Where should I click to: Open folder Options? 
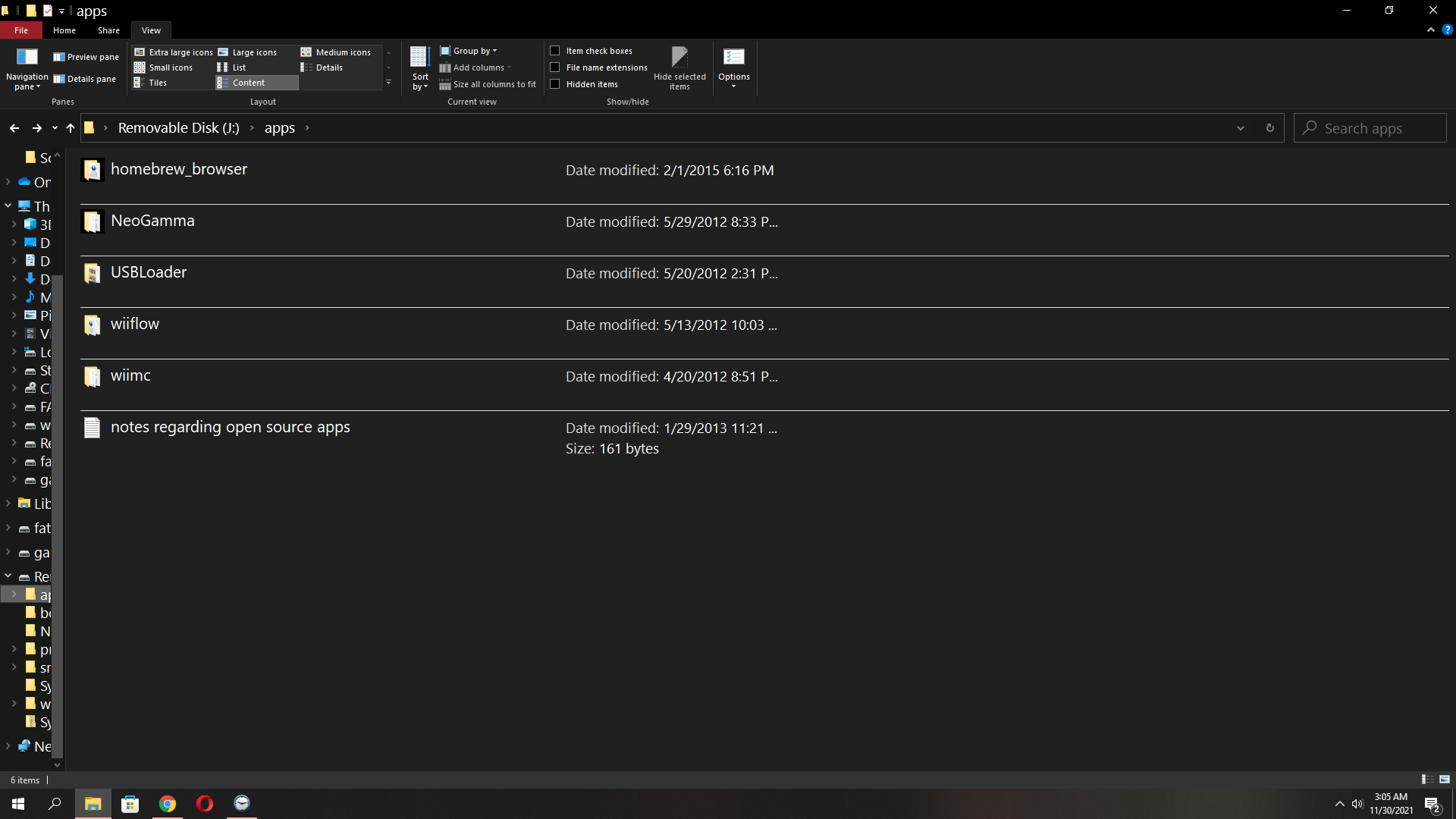point(734,68)
